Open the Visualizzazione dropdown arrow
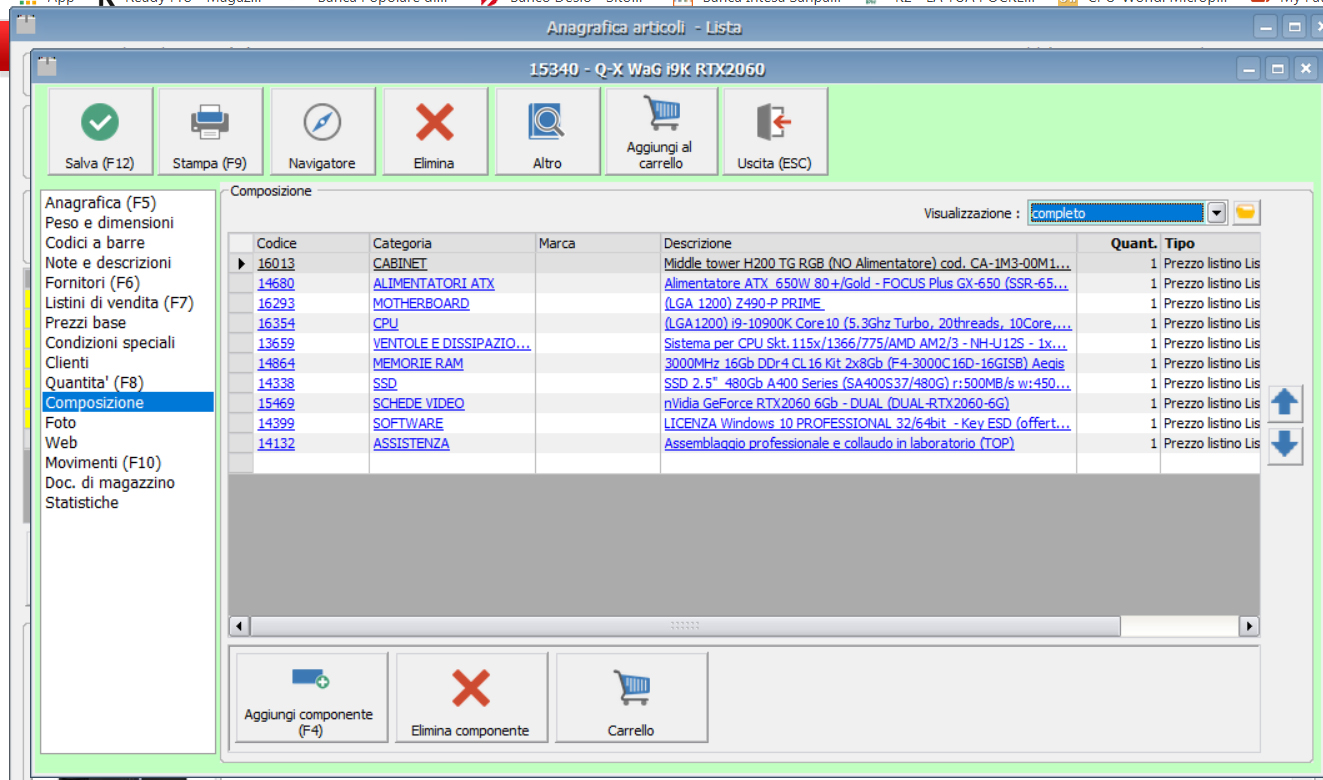The image size is (1323, 780). pos(1216,213)
